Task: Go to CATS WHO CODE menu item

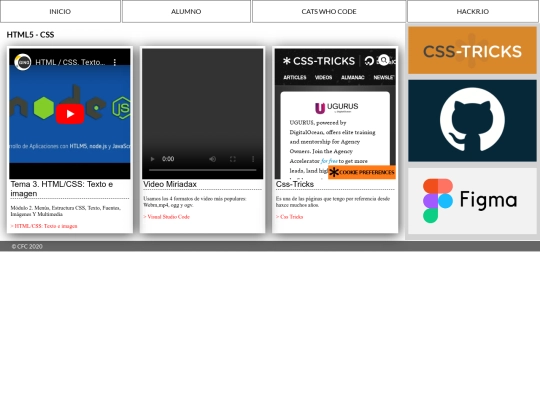Action: coord(329,11)
